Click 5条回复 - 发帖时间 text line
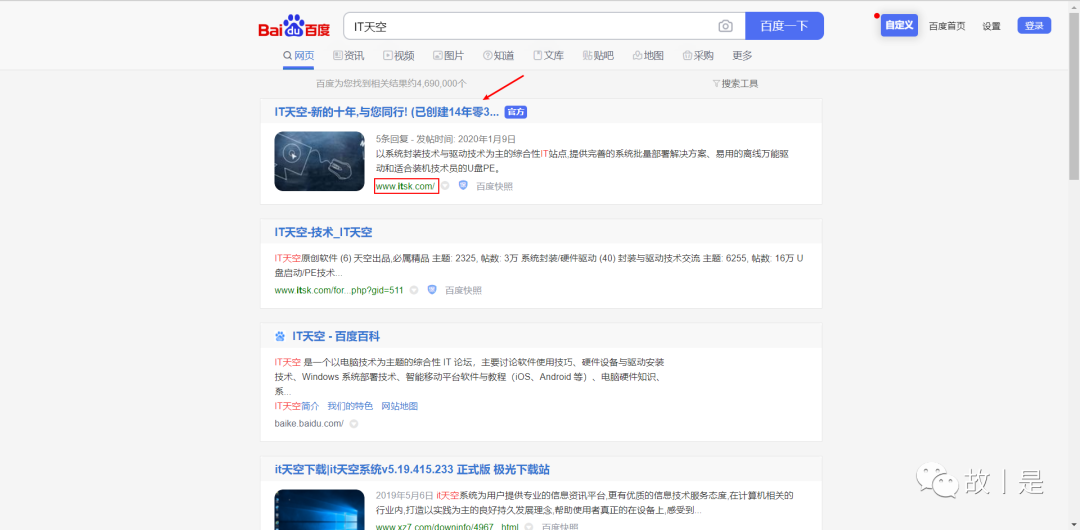Viewport: 1080px width, 530px height. (x=446, y=139)
